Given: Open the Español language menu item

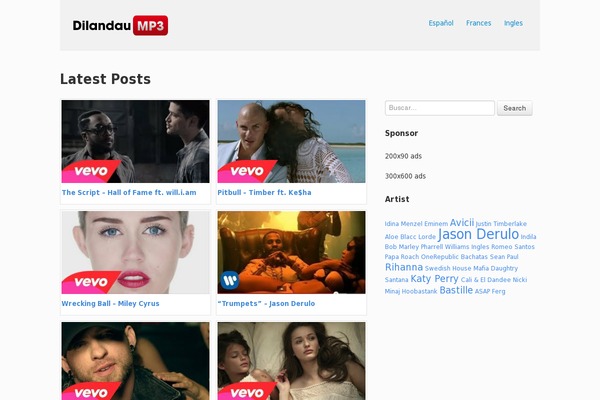Looking at the screenshot, I should click(x=441, y=23).
